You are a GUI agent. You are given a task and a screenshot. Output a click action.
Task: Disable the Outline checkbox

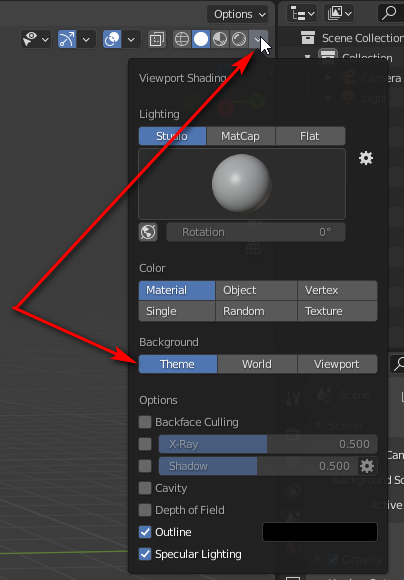[145, 532]
